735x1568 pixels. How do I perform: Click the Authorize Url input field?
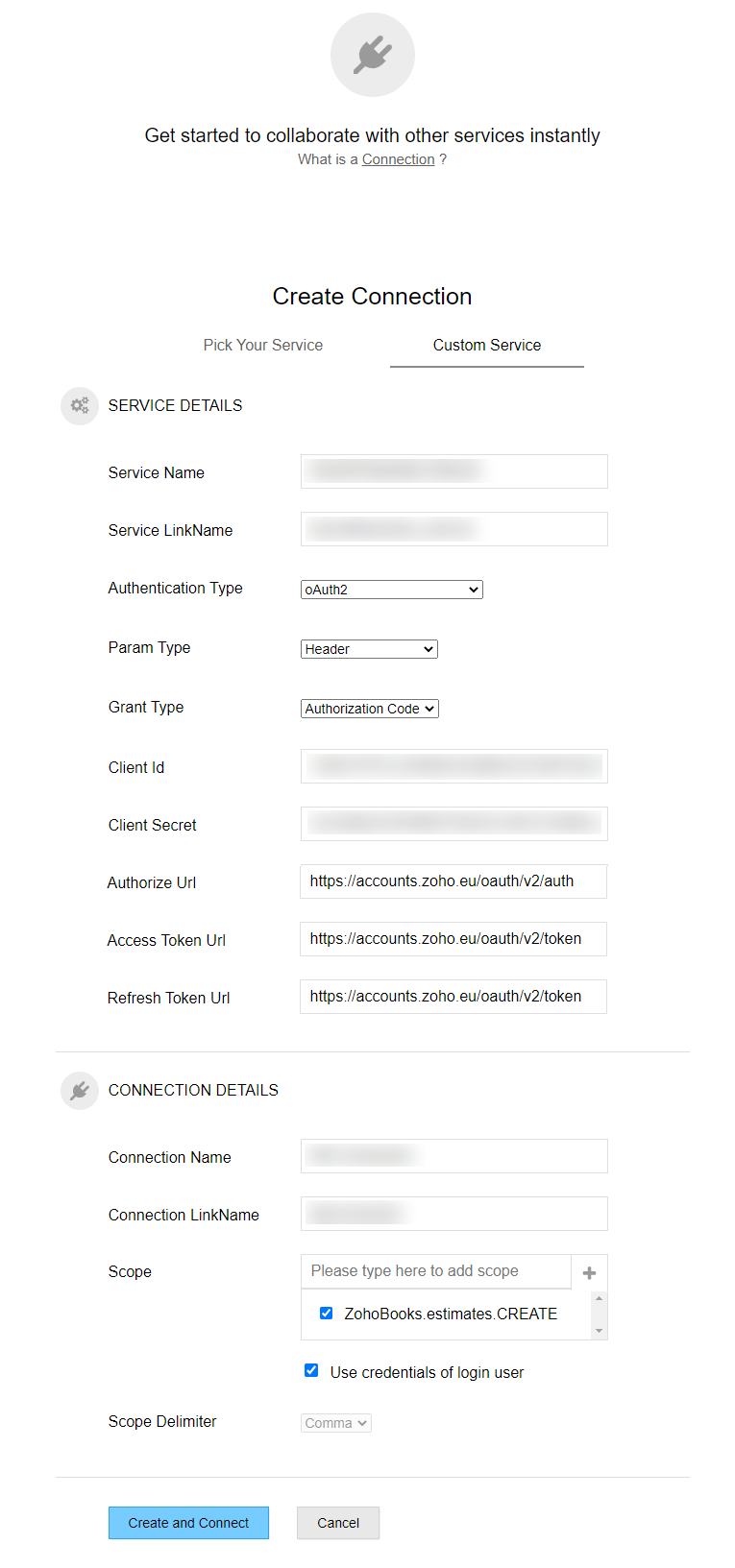[453, 881]
